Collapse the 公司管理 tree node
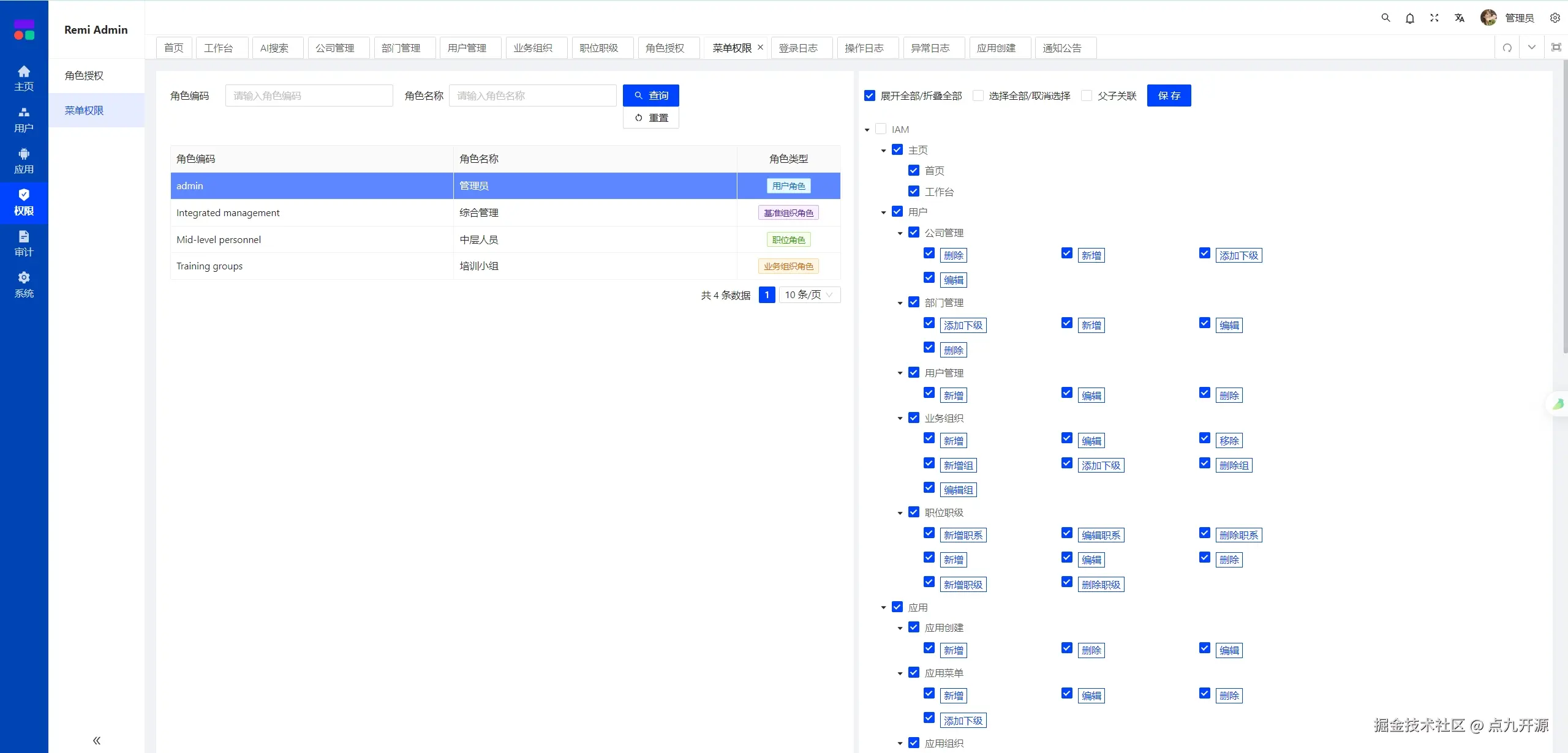This screenshot has width=1568, height=753. (x=900, y=233)
